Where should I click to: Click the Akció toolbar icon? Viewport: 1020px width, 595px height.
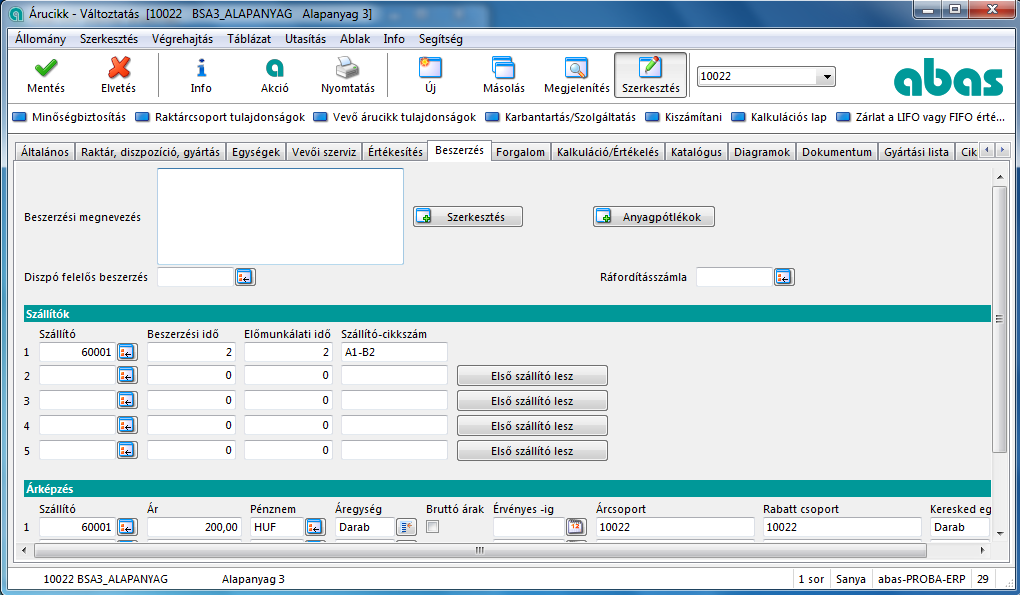click(x=275, y=75)
